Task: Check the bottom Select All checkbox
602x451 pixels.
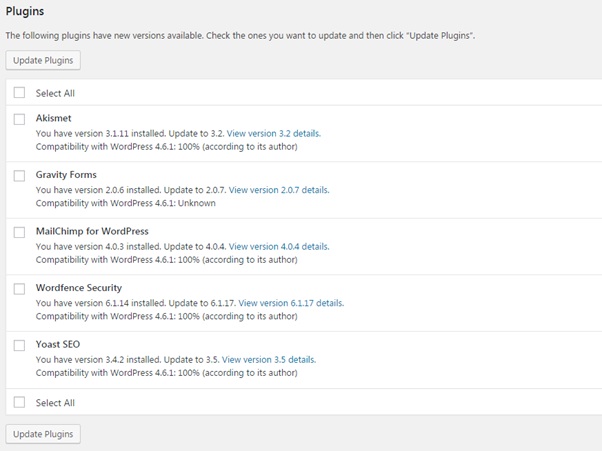Action: point(19,402)
